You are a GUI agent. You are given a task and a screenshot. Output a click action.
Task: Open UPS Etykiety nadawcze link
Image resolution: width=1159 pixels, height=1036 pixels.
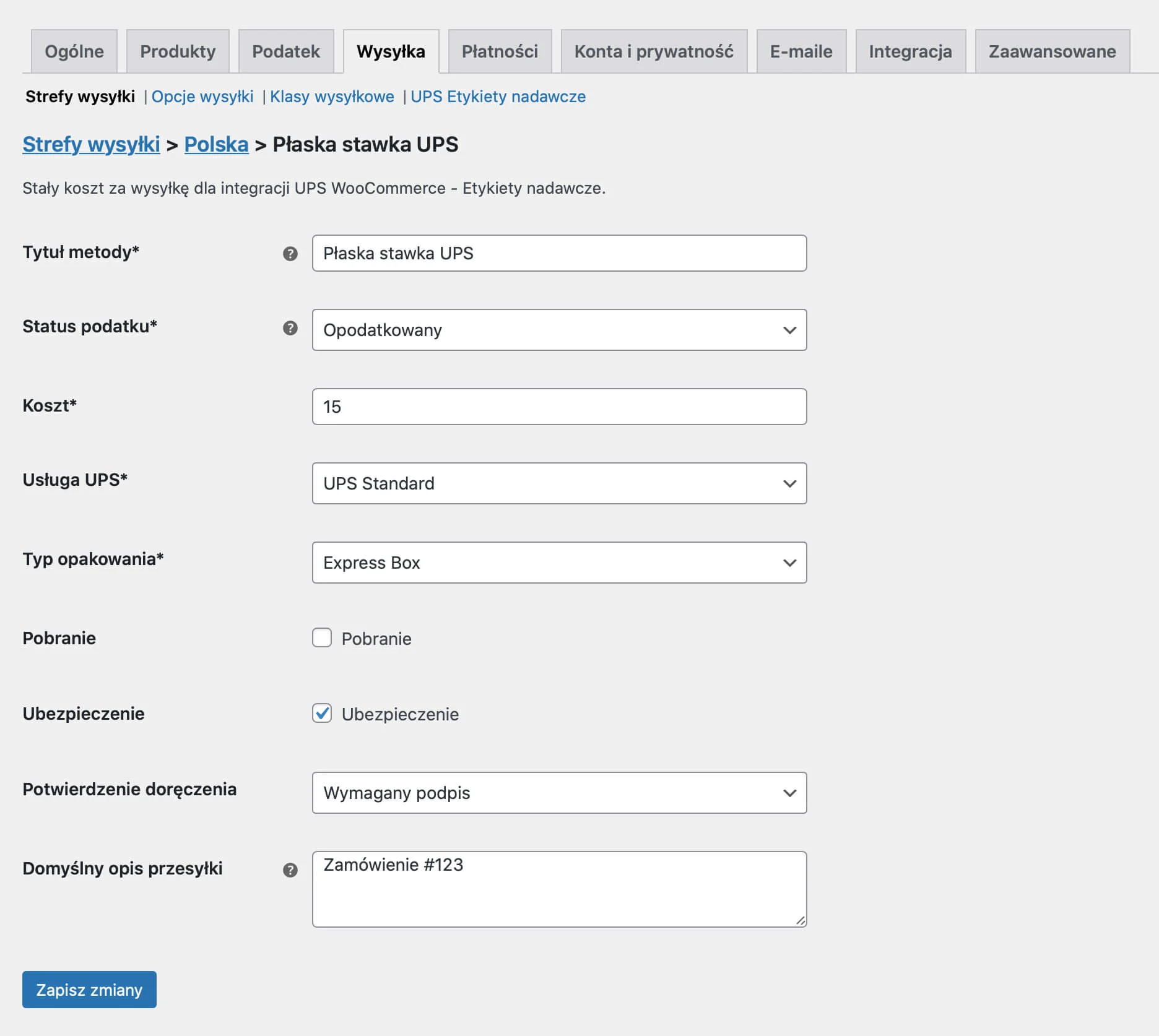tap(498, 97)
